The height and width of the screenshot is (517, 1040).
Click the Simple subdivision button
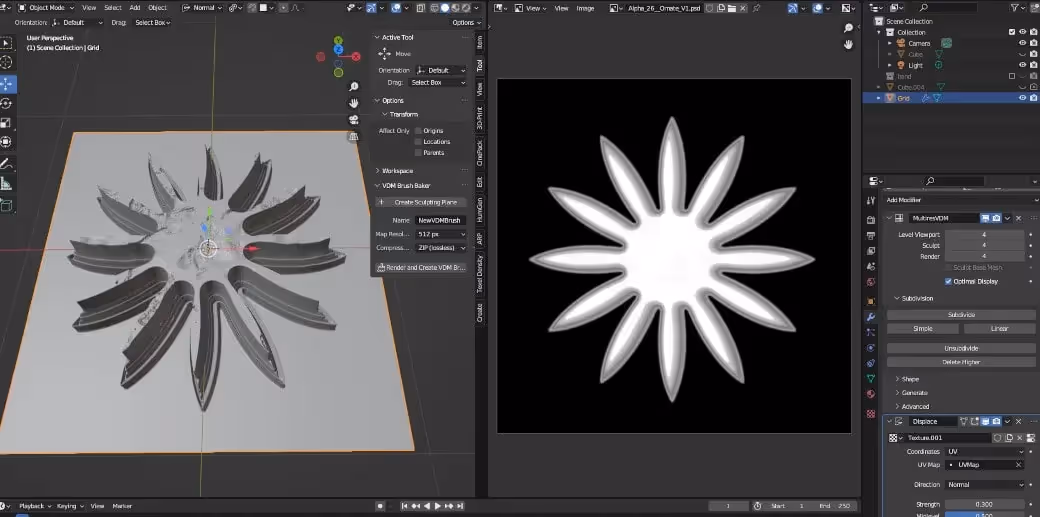[x=923, y=329]
